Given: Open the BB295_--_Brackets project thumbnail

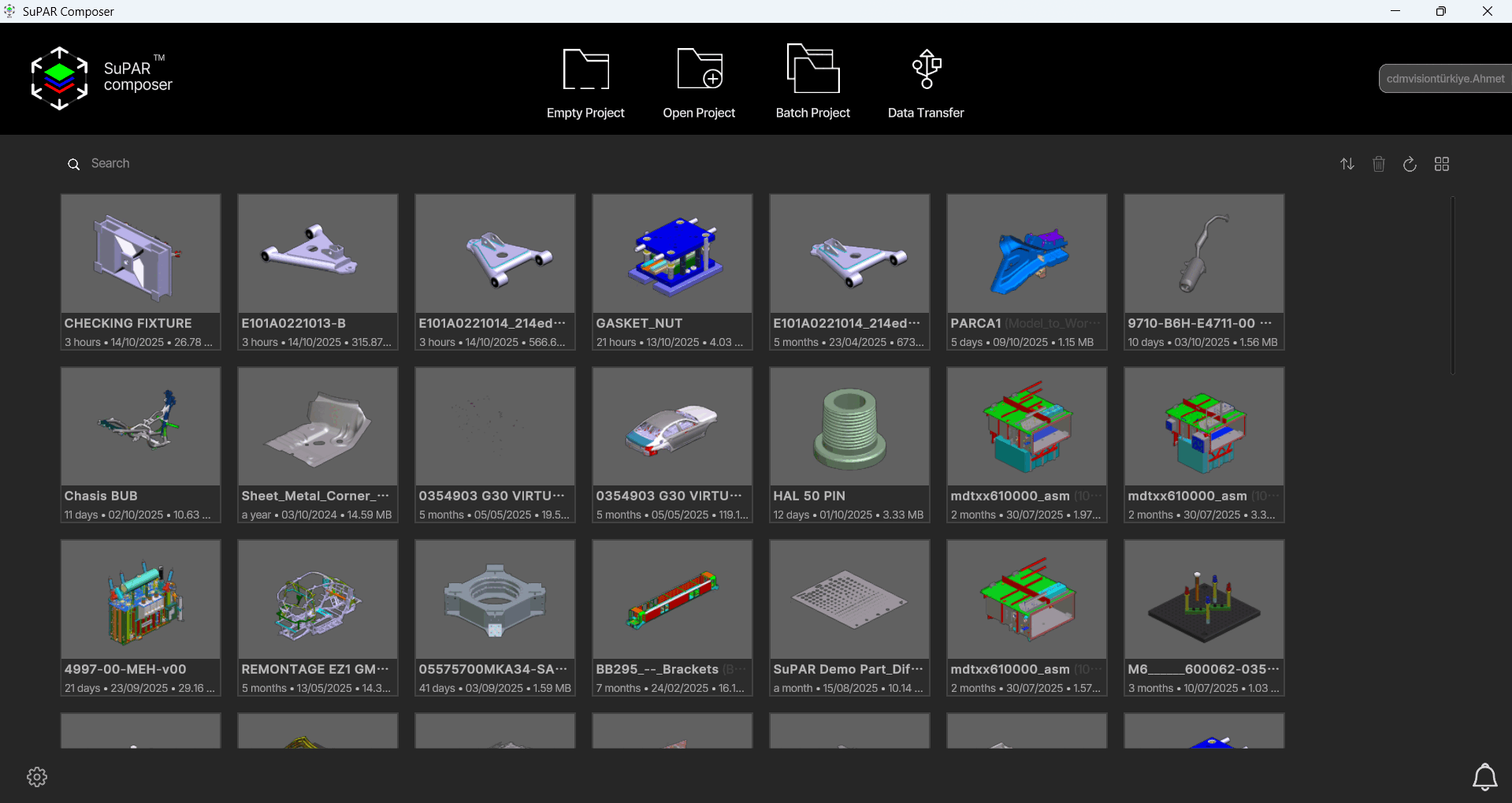Looking at the screenshot, I should tap(672, 599).
